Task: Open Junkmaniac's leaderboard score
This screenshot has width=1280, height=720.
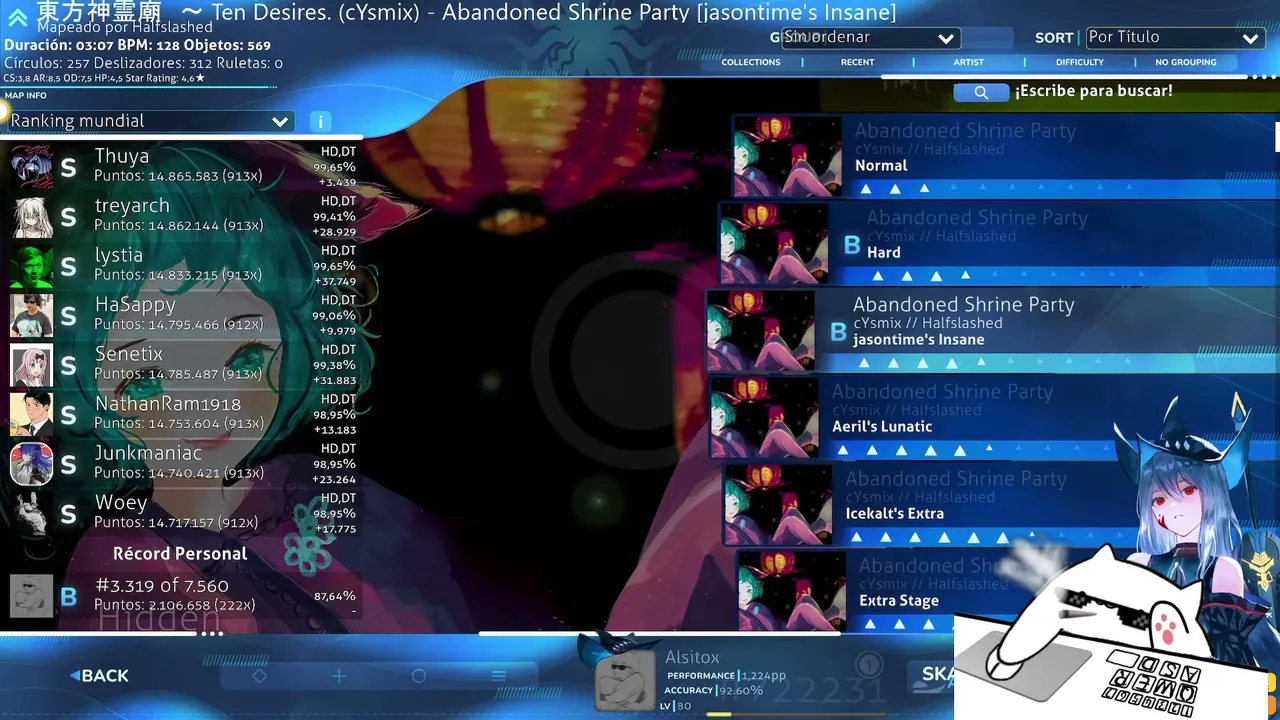Action: [183, 464]
